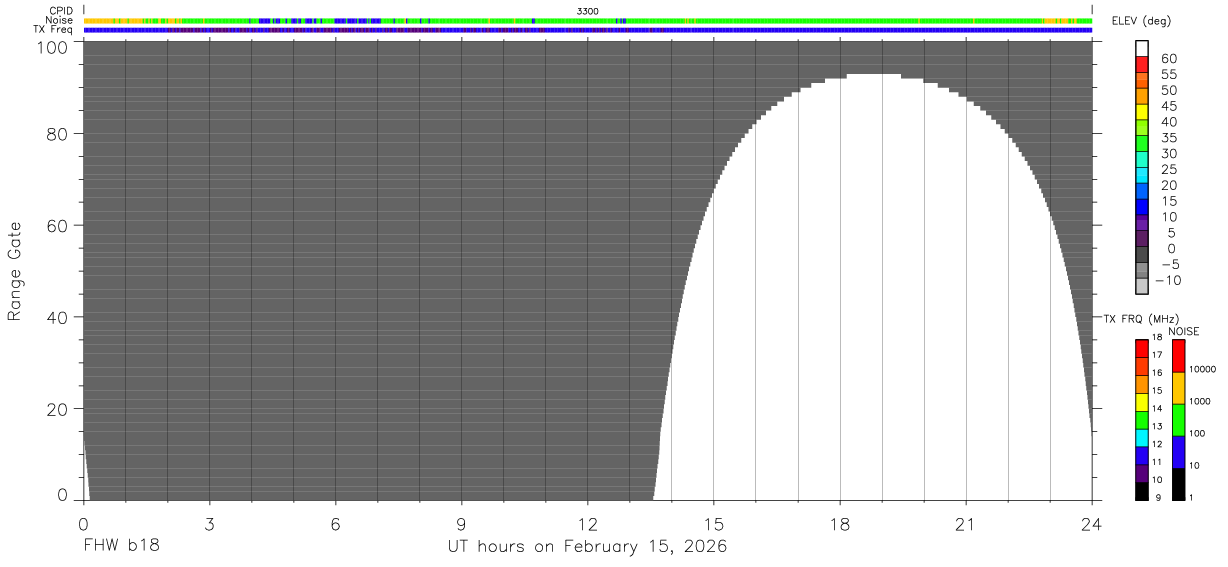
Task: Click x-axis tick label '24'
Action: tap(1091, 524)
